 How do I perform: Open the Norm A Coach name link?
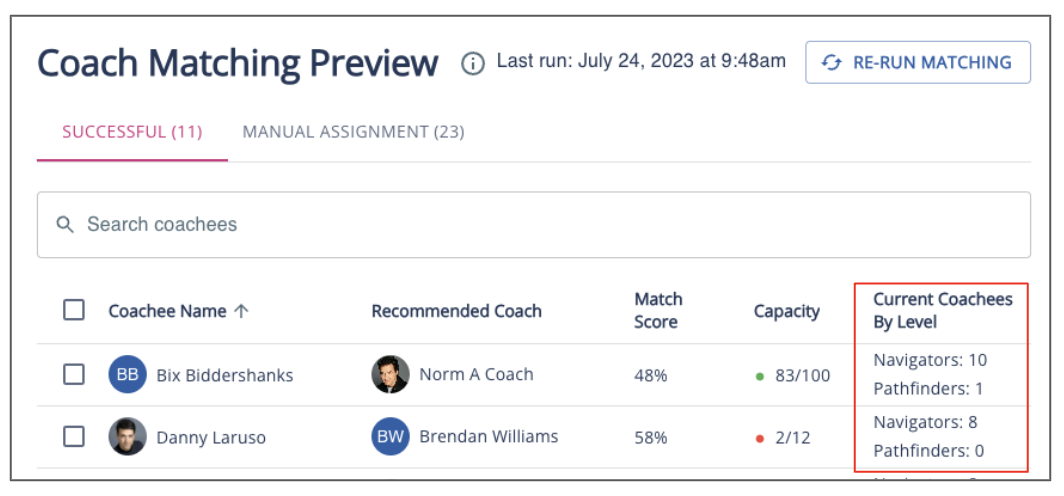click(476, 375)
